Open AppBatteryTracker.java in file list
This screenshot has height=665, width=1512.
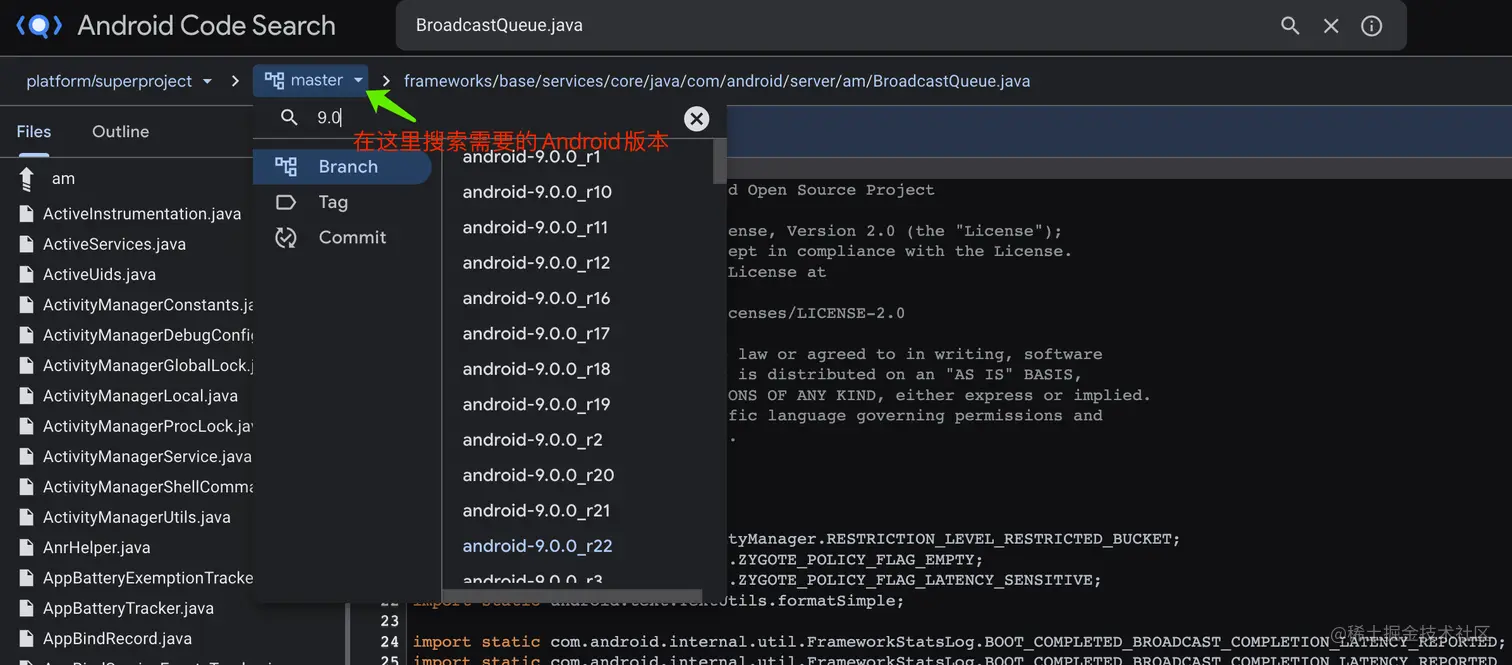(126, 608)
